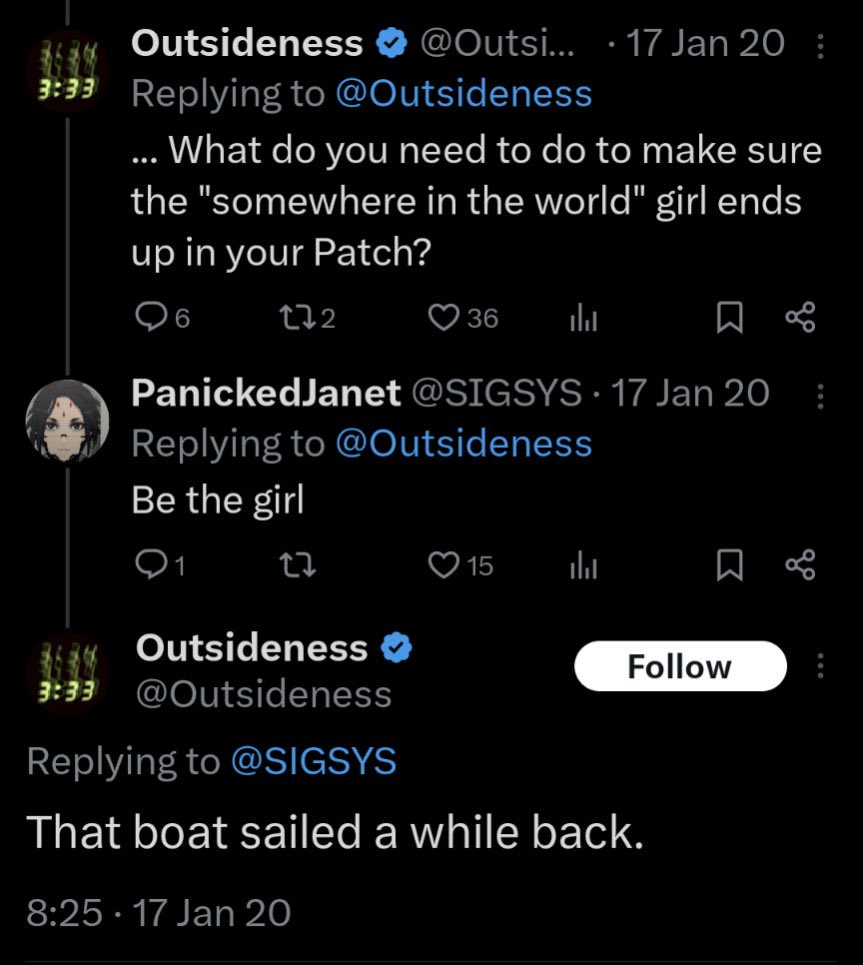863x965 pixels.
Task: Open more options on PanickedJanet's tweet
Action: [x=820, y=396]
